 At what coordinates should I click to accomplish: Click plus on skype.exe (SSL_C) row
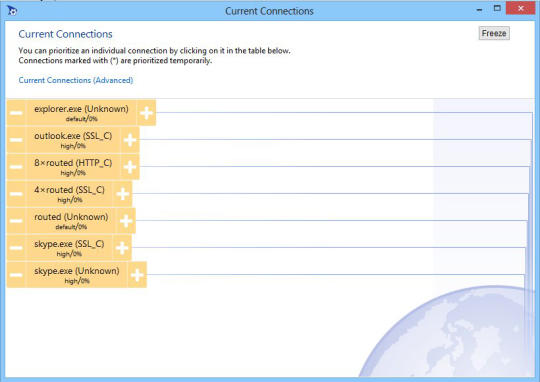[x=122, y=248]
